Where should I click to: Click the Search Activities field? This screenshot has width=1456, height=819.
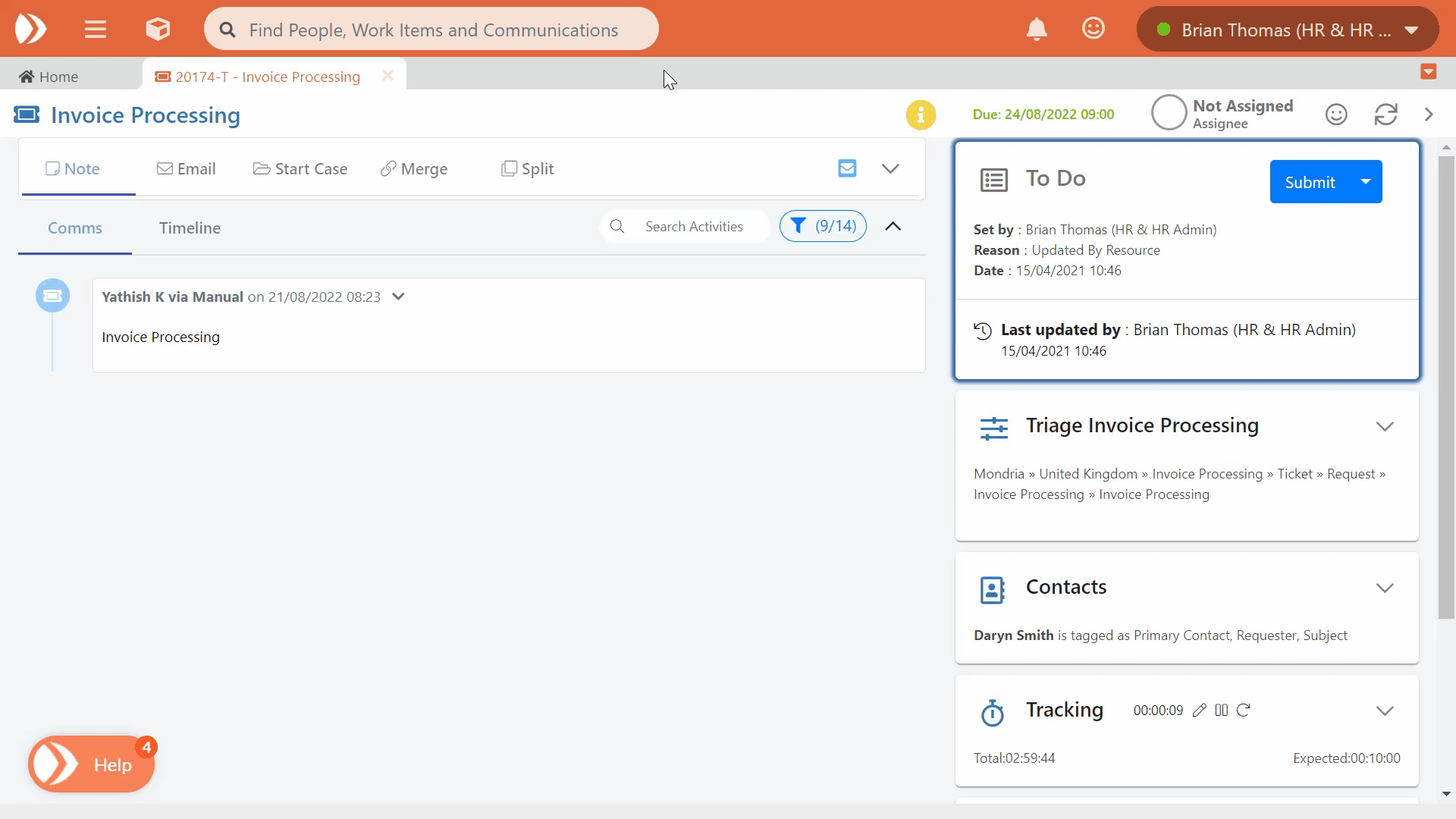(x=693, y=227)
